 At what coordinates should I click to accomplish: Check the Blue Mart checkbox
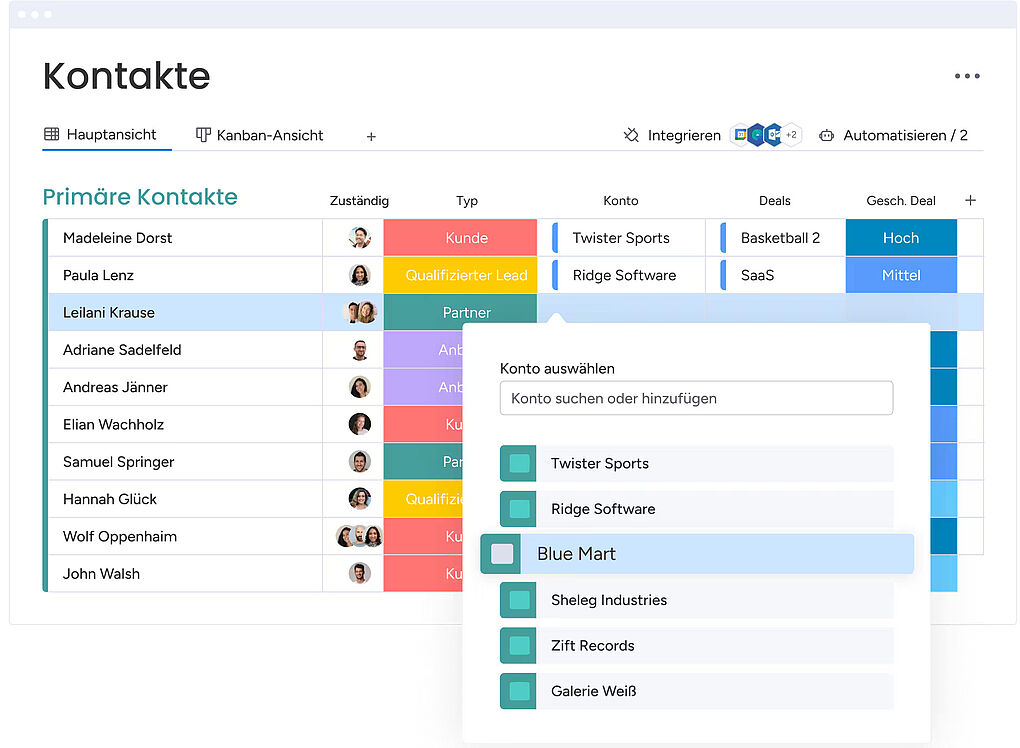(502, 554)
